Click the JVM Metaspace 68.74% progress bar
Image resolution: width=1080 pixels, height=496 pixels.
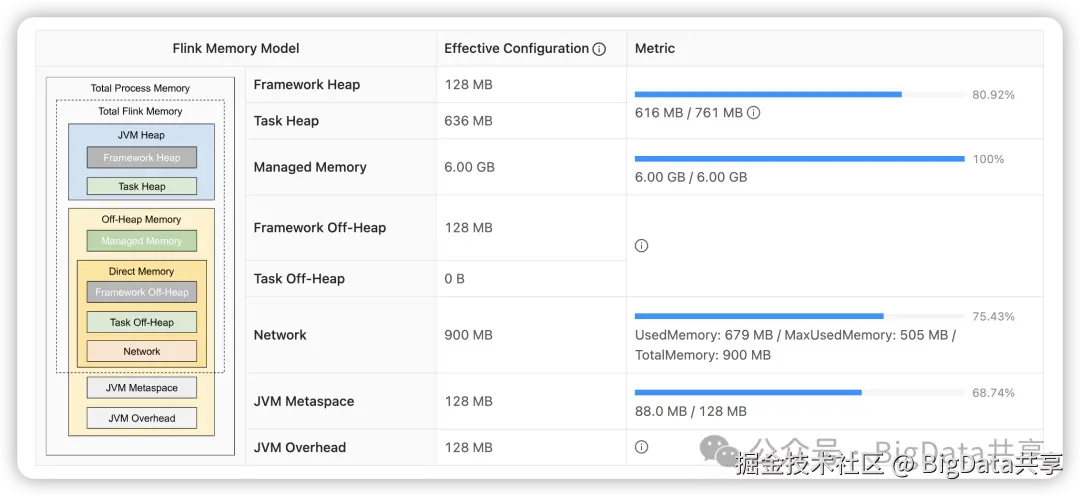(748, 393)
